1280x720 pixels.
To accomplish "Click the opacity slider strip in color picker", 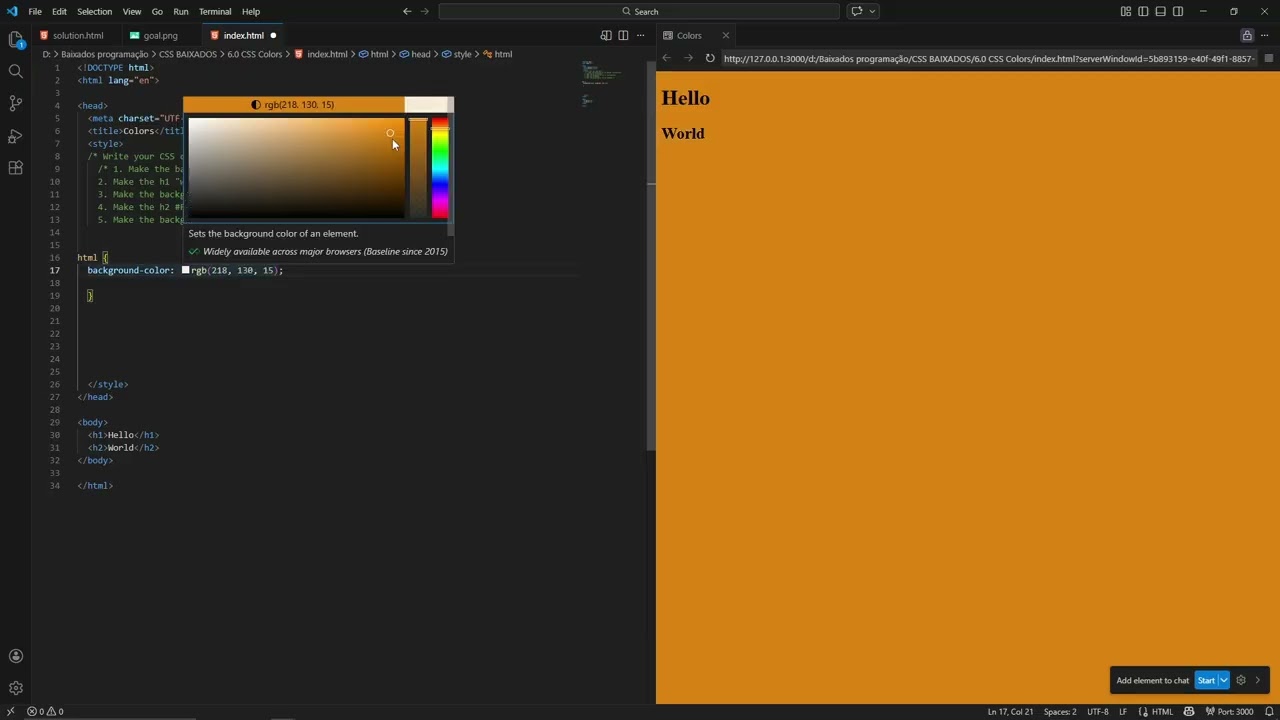I will pos(418,168).
